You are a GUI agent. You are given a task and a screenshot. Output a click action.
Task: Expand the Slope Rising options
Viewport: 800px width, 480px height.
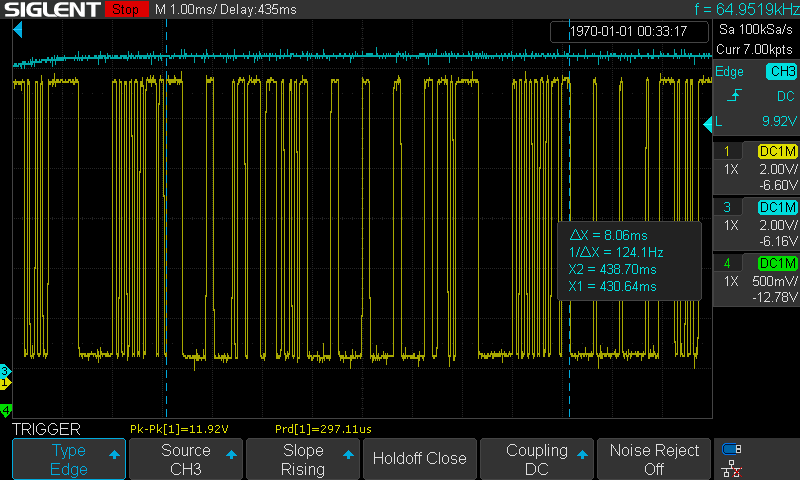pos(302,459)
